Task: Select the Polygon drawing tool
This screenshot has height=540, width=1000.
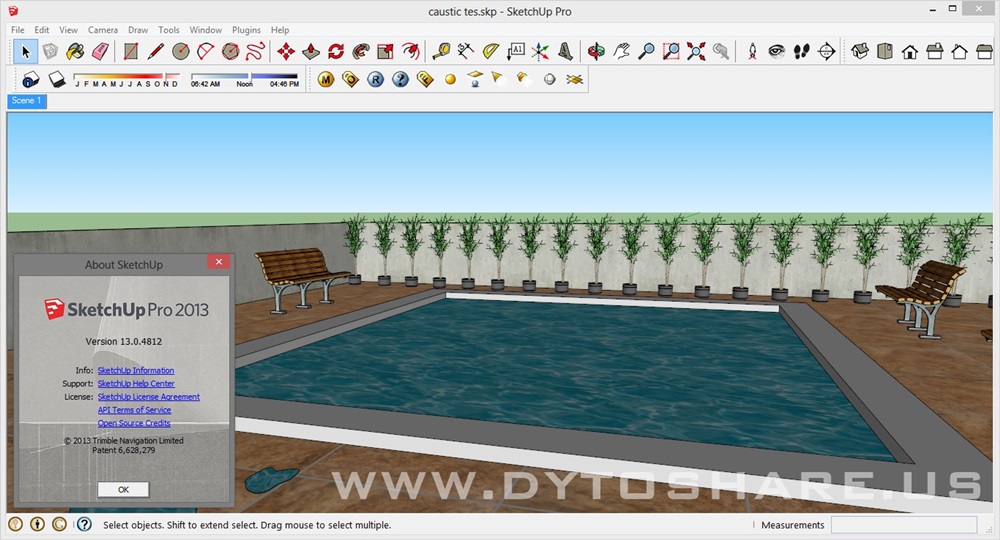Action: tap(230, 52)
